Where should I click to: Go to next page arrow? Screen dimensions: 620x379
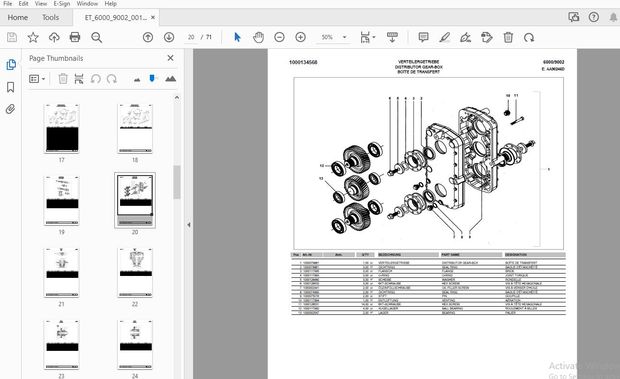point(169,37)
